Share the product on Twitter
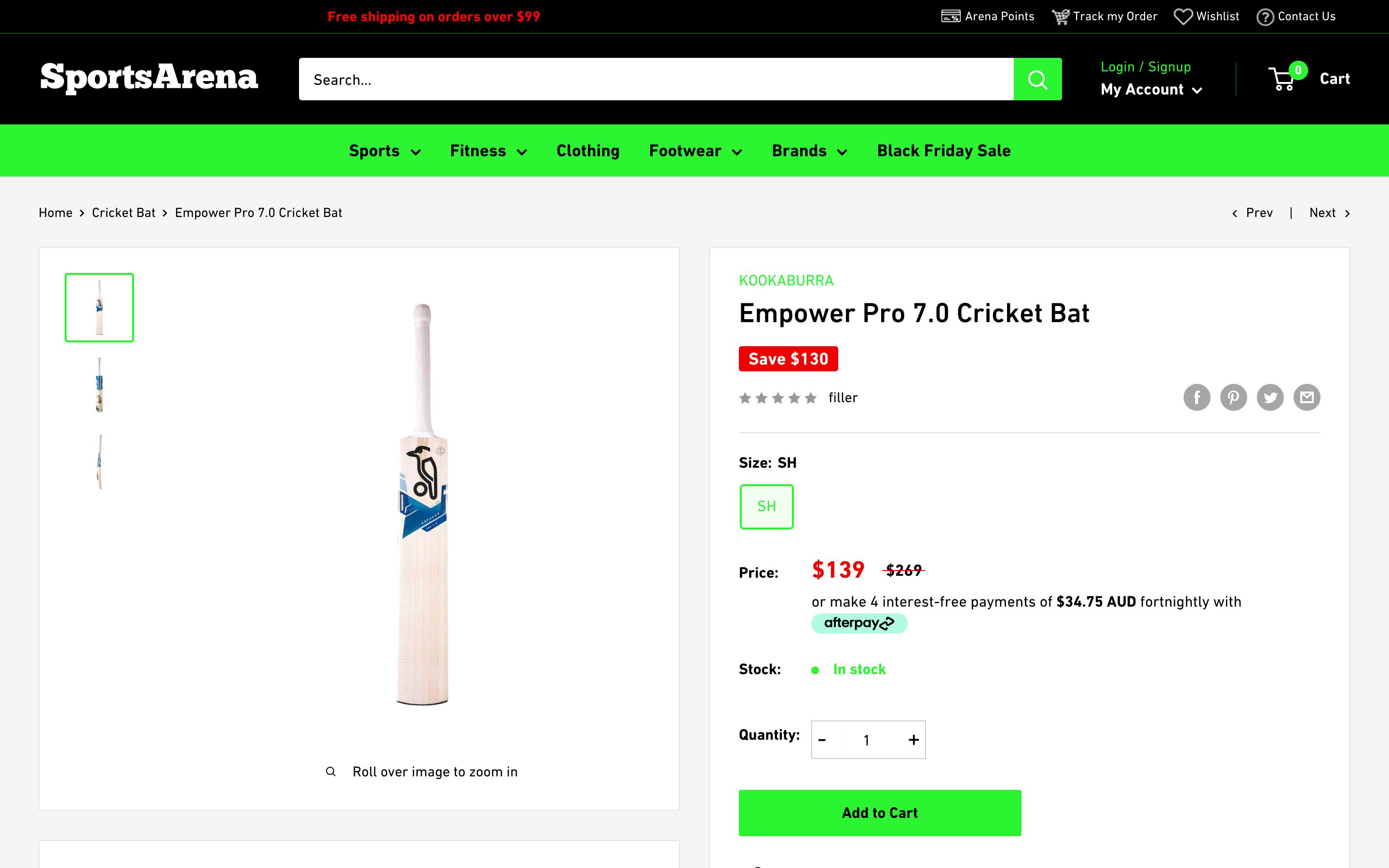Viewport: 1389px width, 868px height. 1270,397
